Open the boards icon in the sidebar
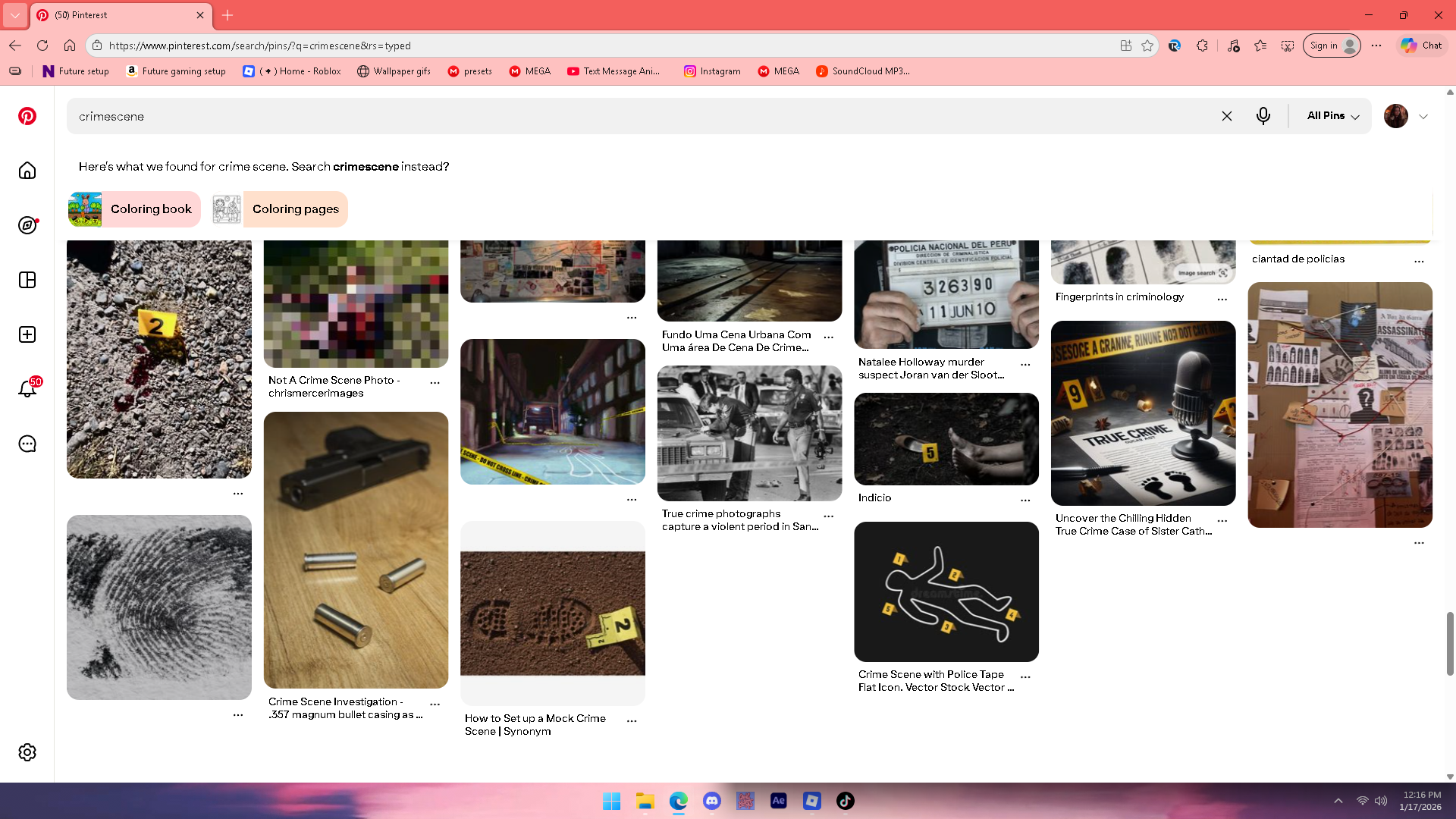Screen dimensions: 1456x819 27,280
